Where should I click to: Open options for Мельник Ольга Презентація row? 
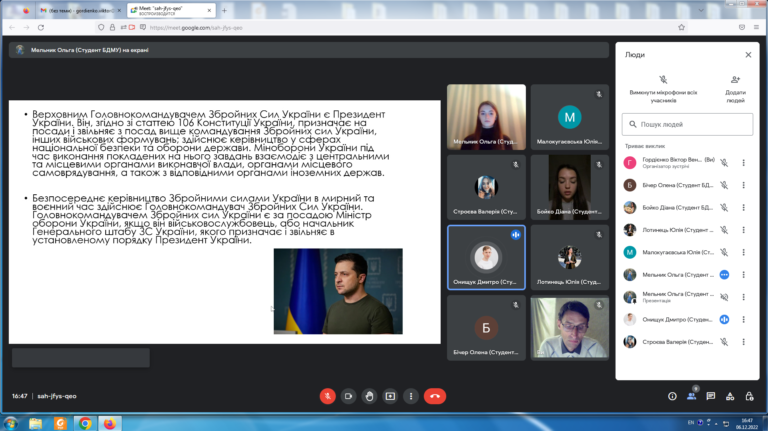744,297
